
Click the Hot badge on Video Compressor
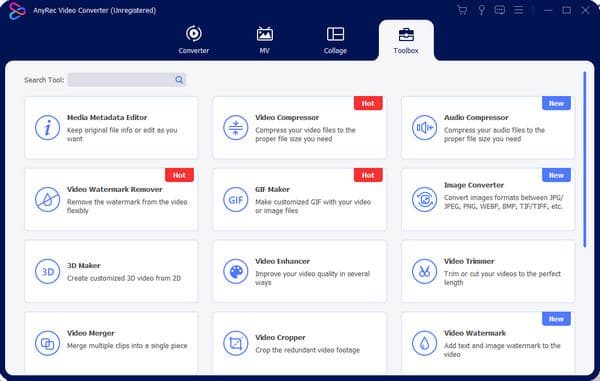tap(368, 103)
